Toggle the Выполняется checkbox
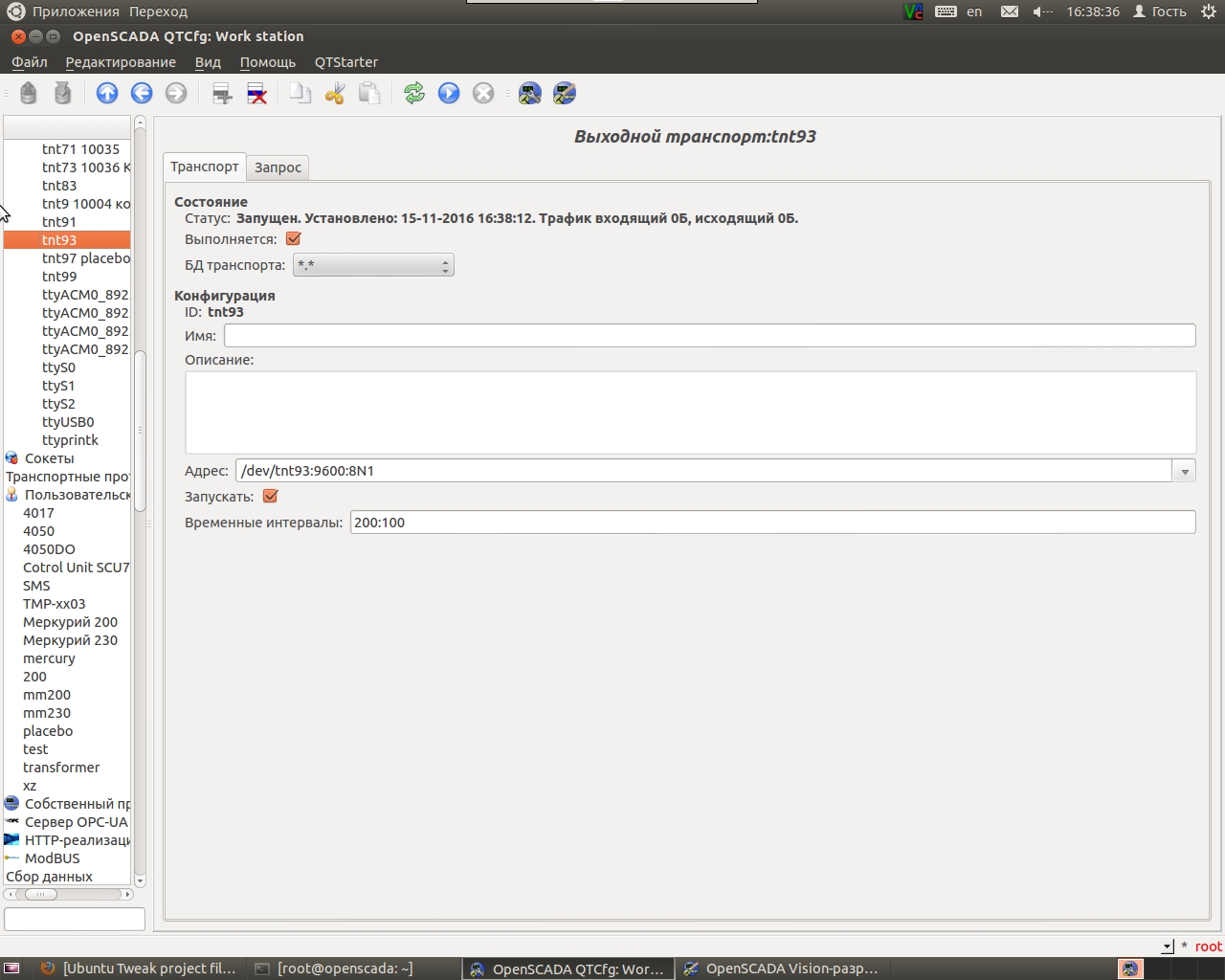The width and height of the screenshot is (1225, 980). [294, 239]
